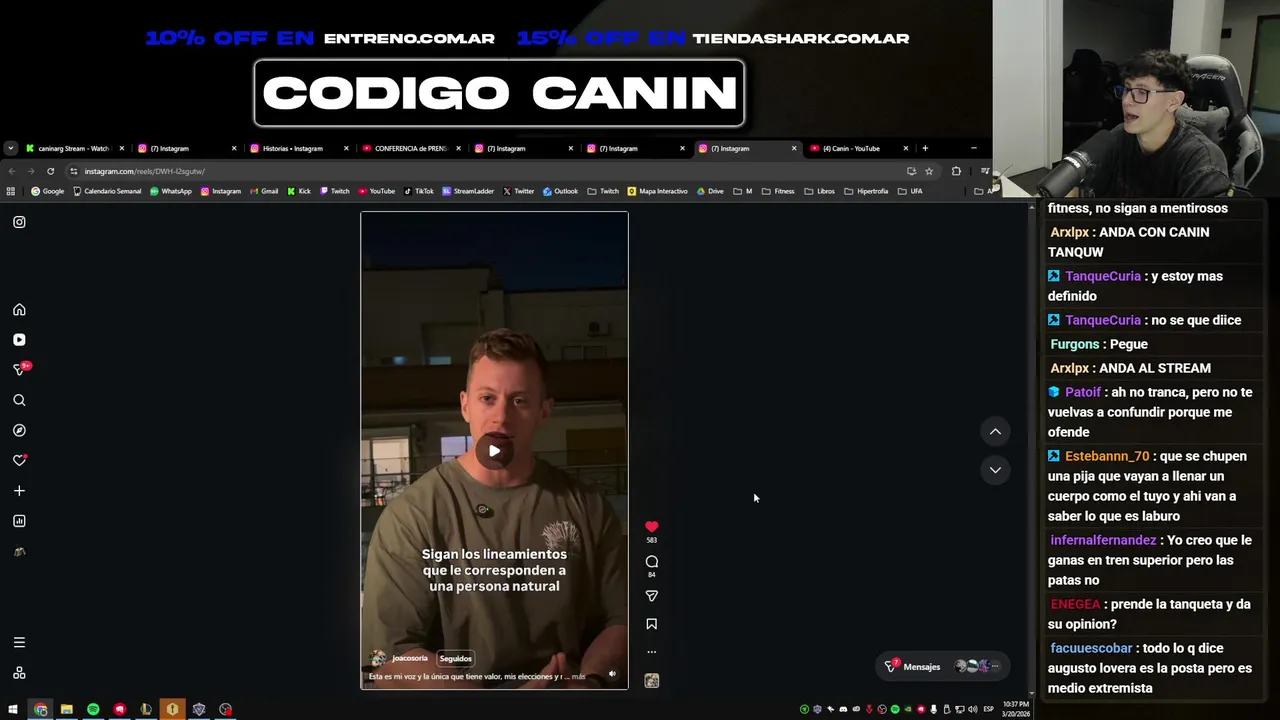Open a new browser tab
Screen dimensions: 1280x720
pos(925,148)
